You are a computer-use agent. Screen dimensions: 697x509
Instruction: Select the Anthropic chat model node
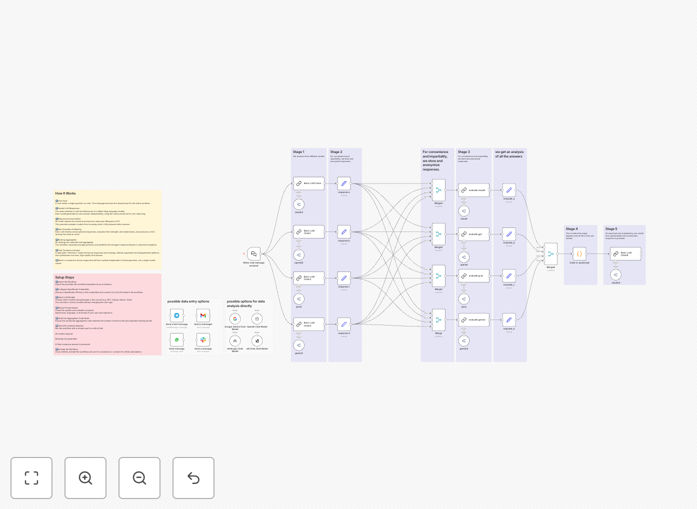click(x=235, y=341)
